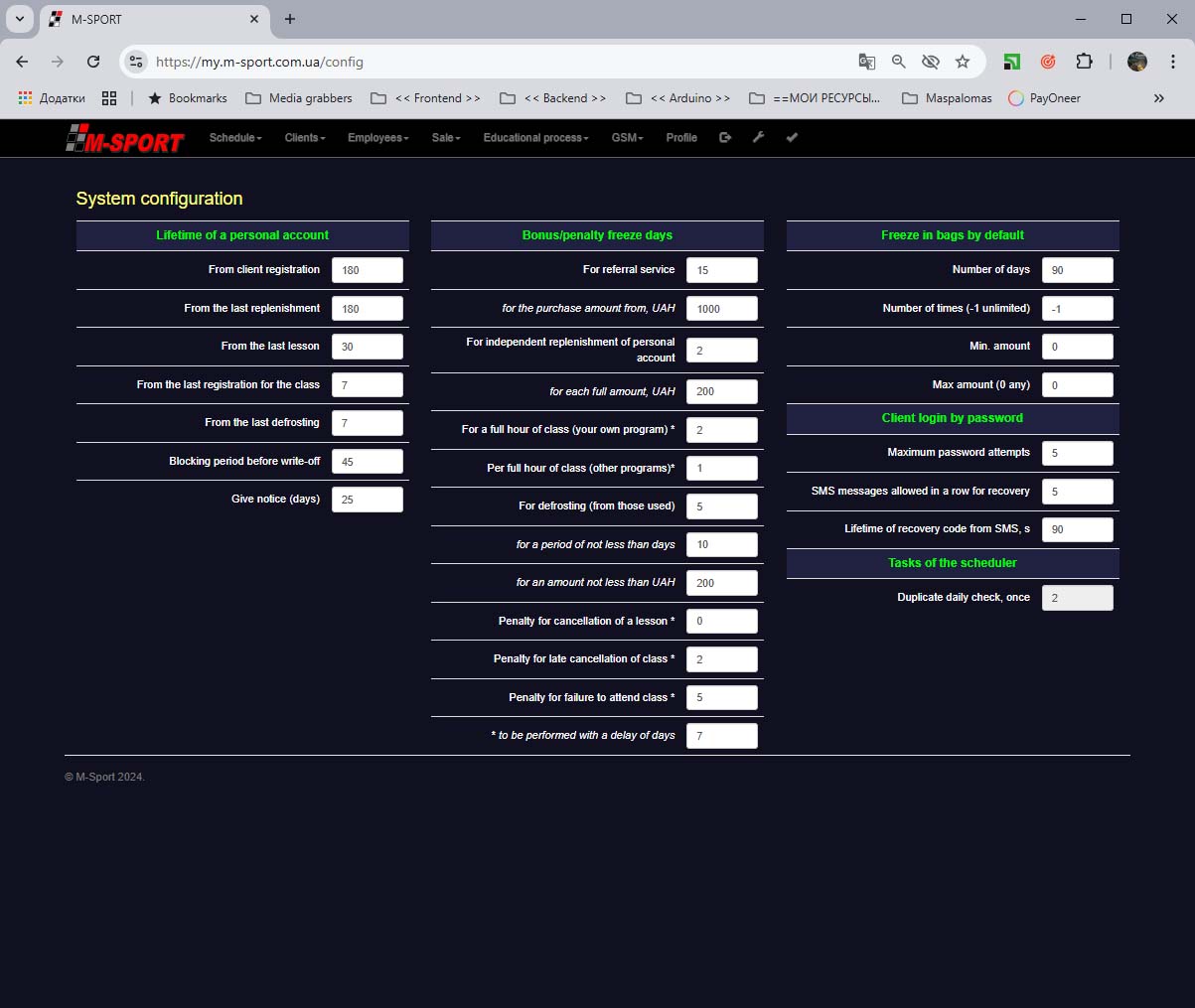Focus the Penalty for failure to attend field
This screenshot has width=1195, height=1008.
pyautogui.click(x=721, y=697)
